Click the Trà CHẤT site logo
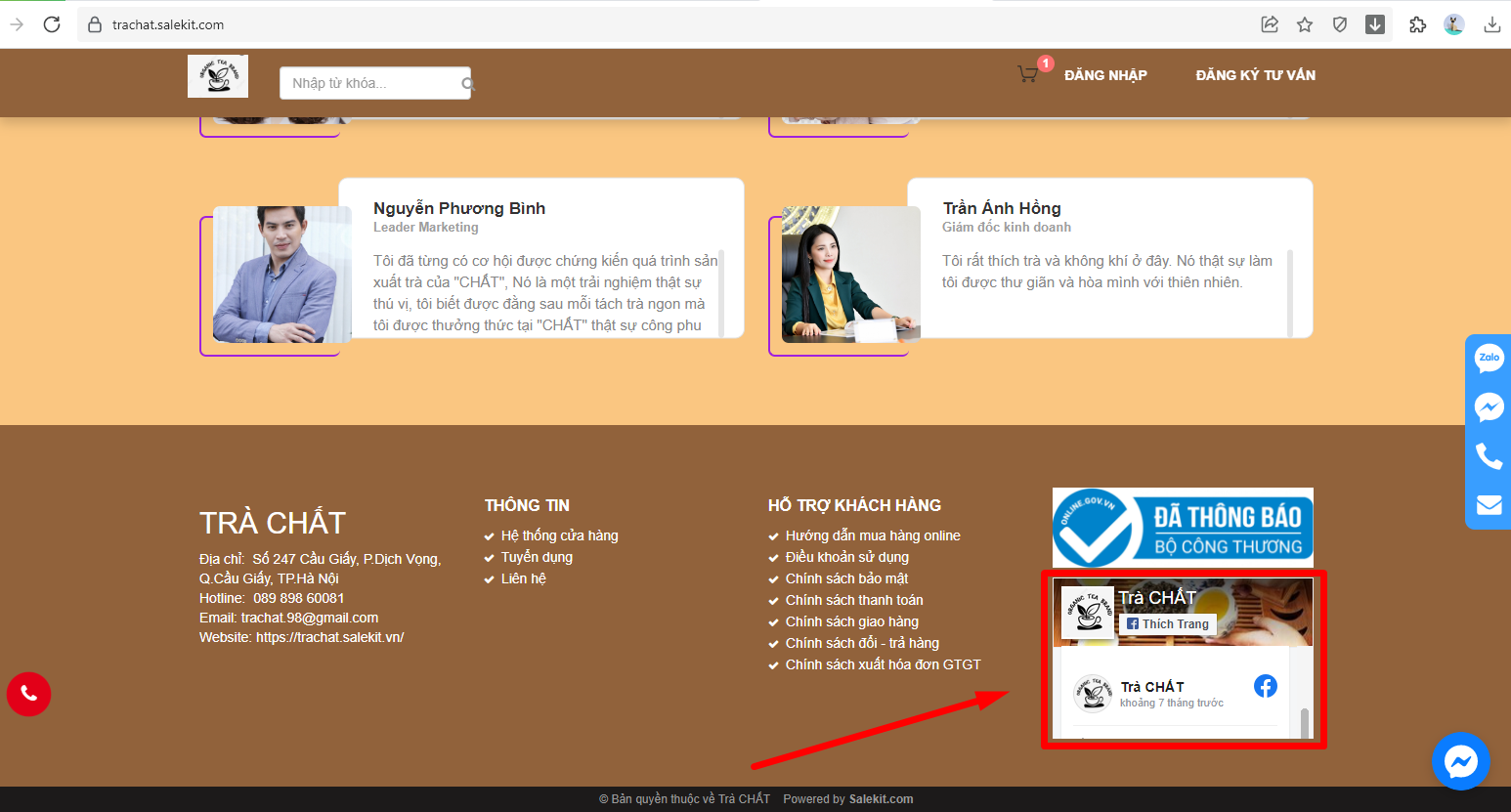 pos(218,76)
